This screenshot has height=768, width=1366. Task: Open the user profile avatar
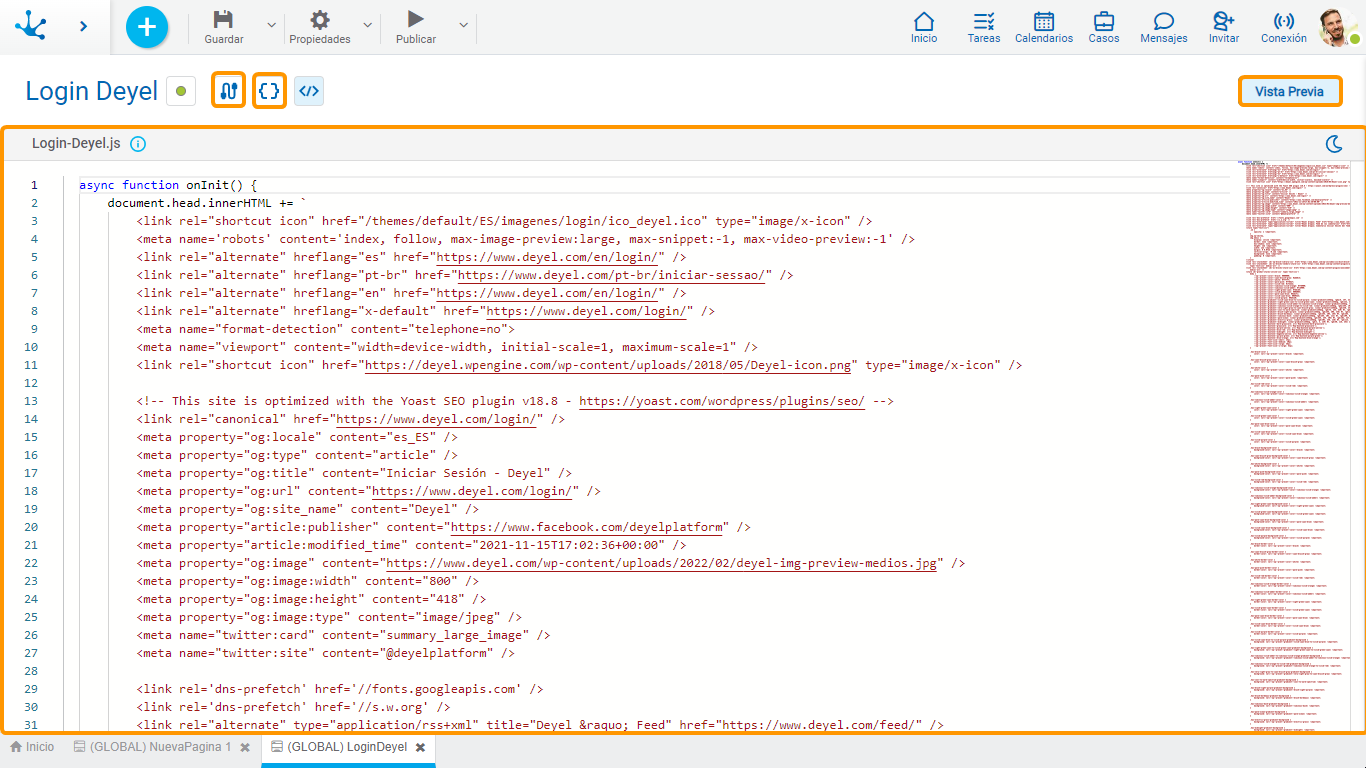tap(1337, 27)
